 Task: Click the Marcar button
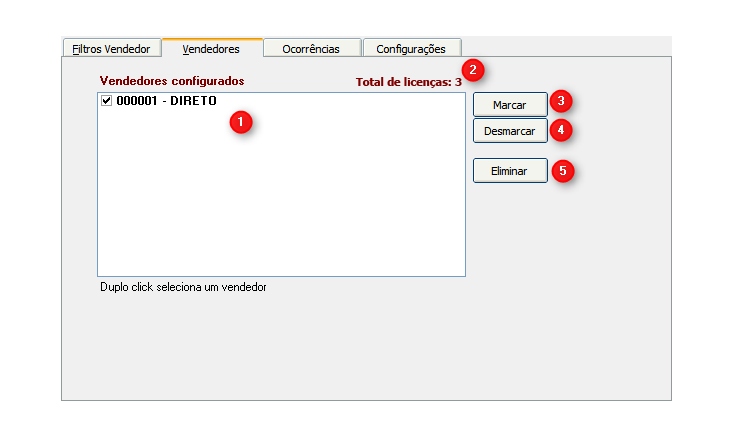coord(510,105)
